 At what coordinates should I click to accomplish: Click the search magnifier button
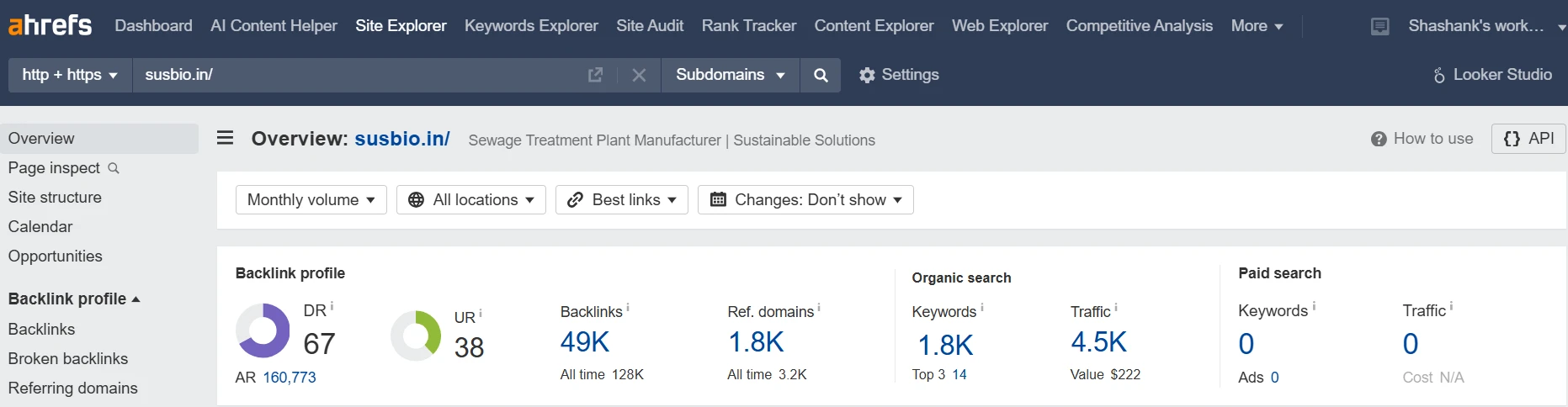click(x=821, y=75)
